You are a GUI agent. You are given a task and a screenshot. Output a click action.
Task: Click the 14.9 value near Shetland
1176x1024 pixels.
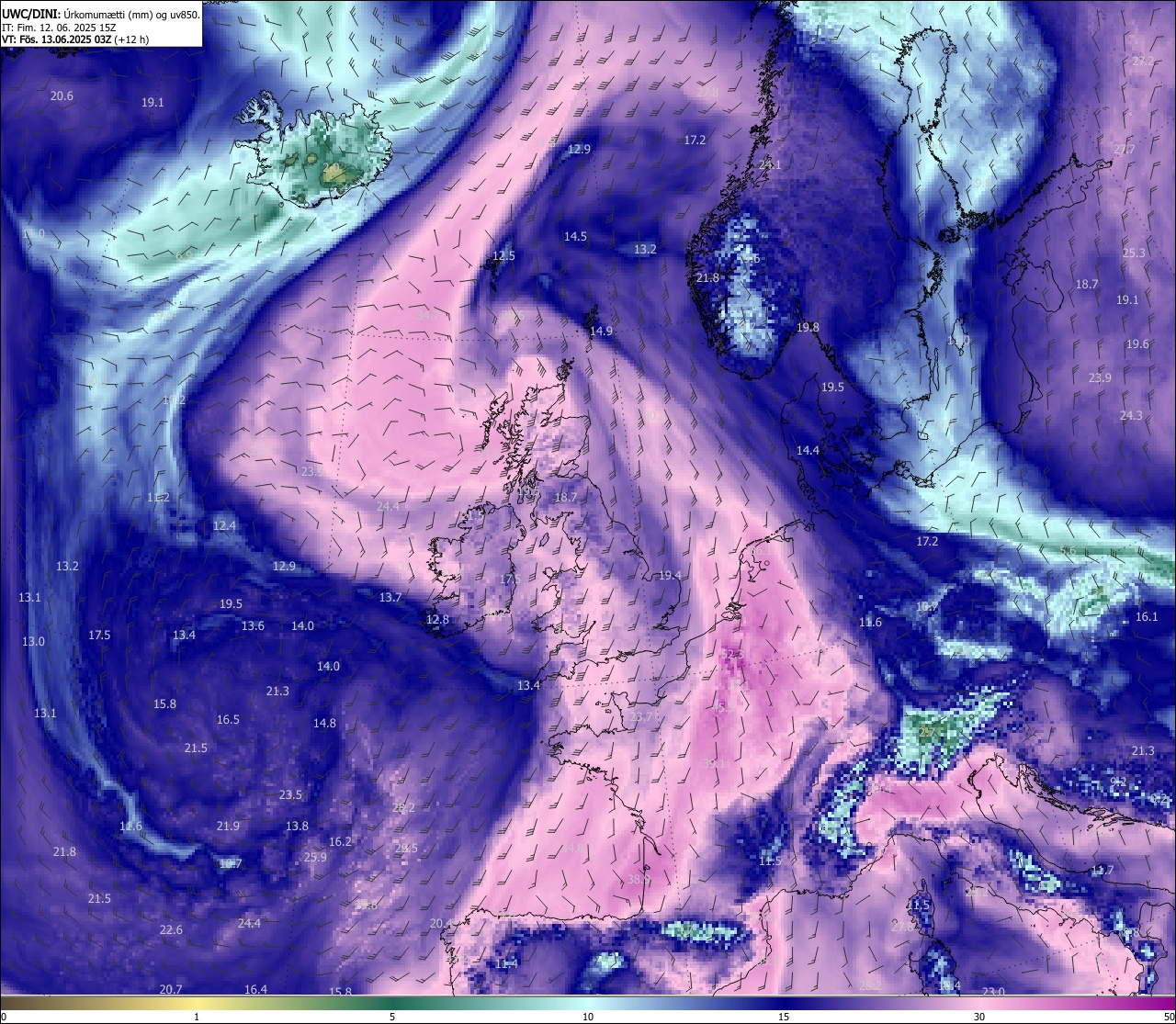coord(601,331)
